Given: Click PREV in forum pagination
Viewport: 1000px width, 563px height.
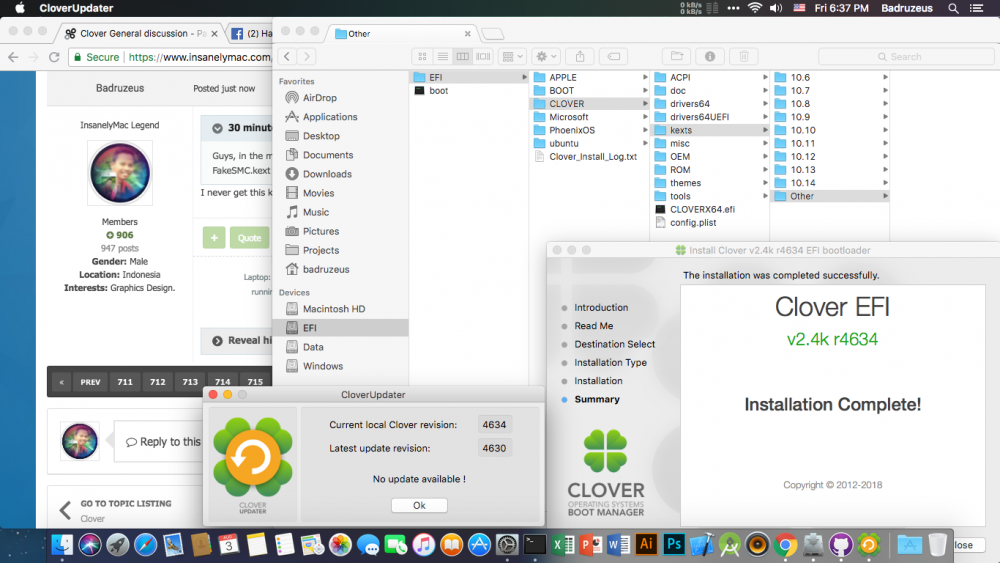Looking at the screenshot, I should [x=90, y=382].
